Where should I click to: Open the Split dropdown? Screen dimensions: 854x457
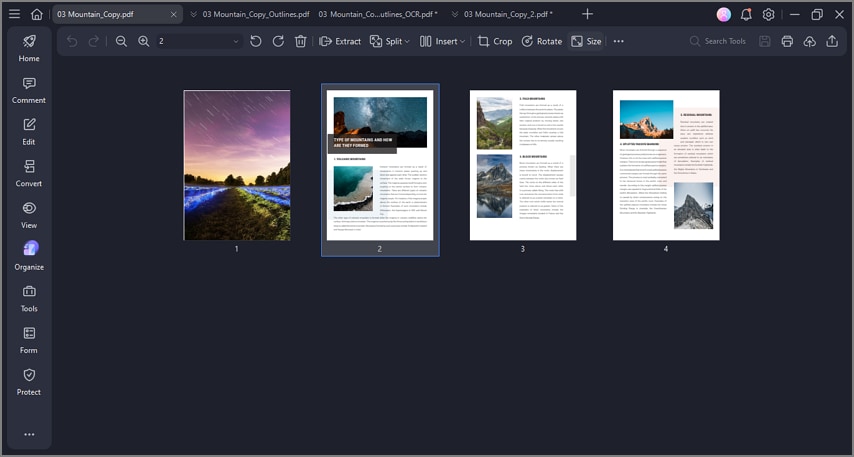389,41
